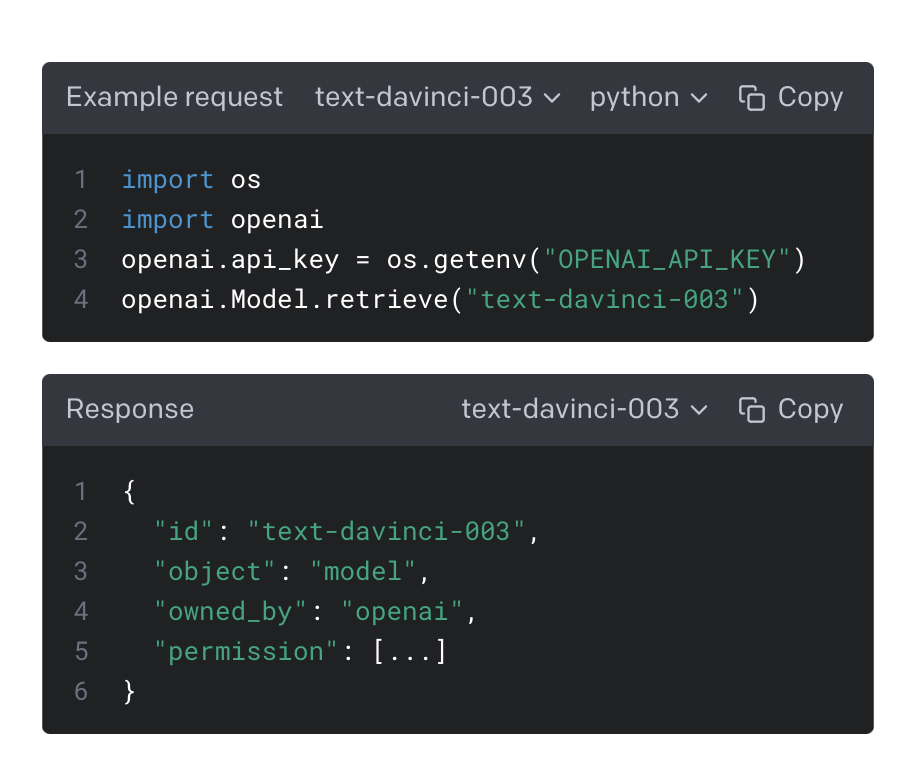Click the opening brace on response line 1

coord(129,492)
